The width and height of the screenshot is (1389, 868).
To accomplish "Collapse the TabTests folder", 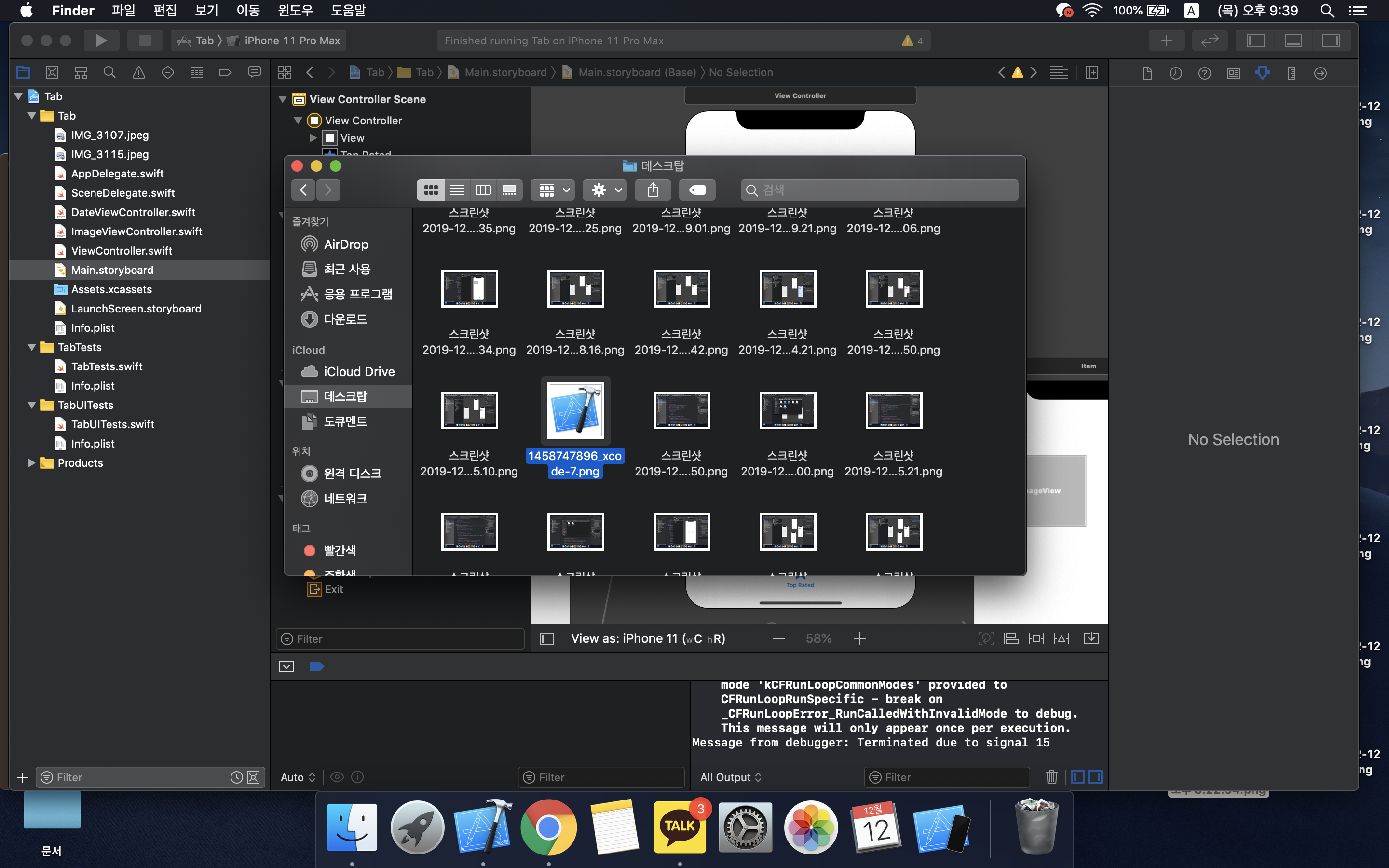I will (x=32, y=347).
